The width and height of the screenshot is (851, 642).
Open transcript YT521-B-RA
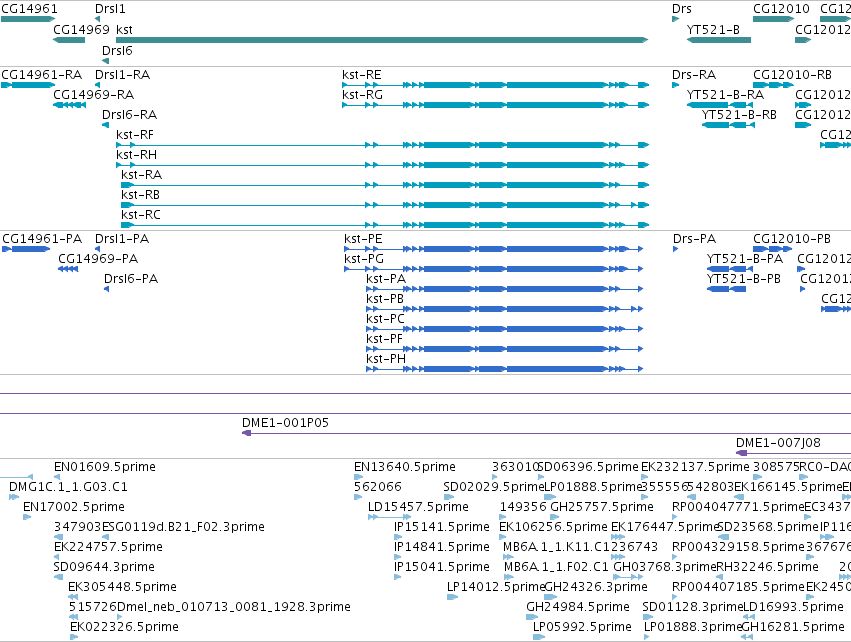(x=726, y=95)
